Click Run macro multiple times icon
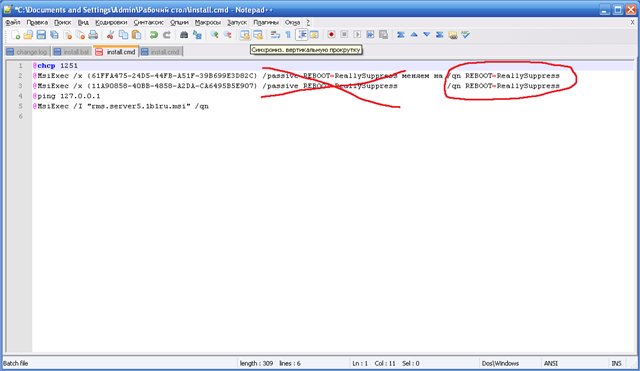Screen dimensions: 640x371 coord(370,35)
